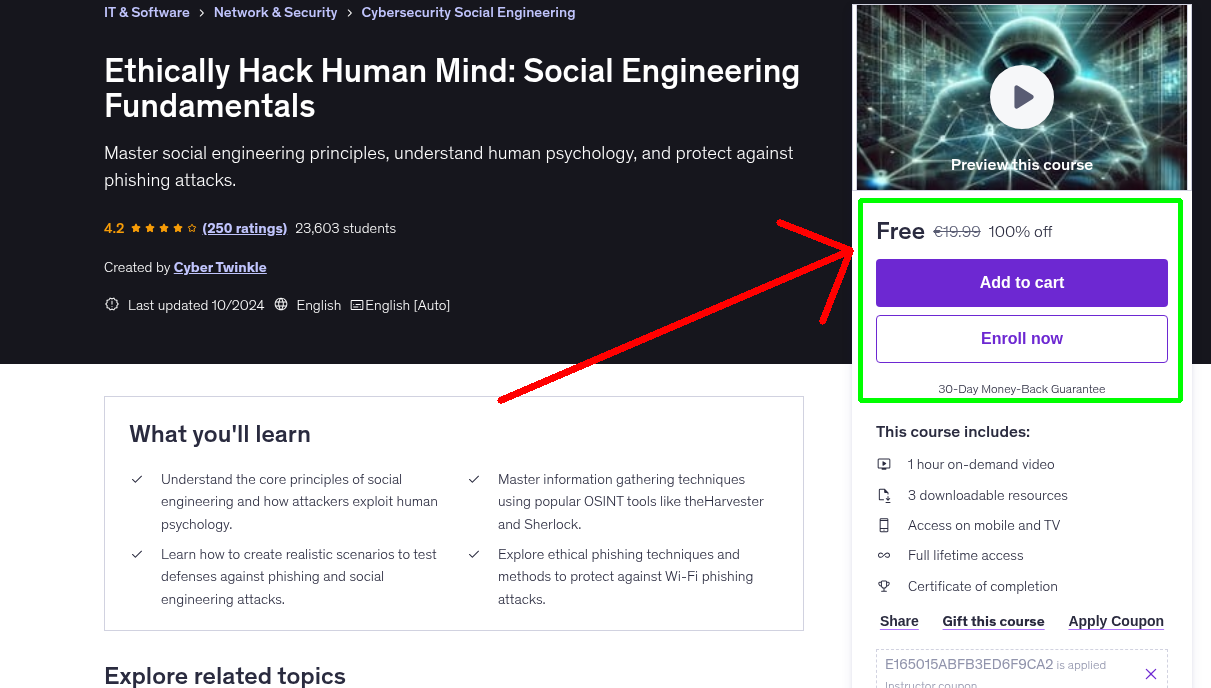Open the IT & Software breadcrumb
Viewport: 1211px width, 688px height.
146,12
